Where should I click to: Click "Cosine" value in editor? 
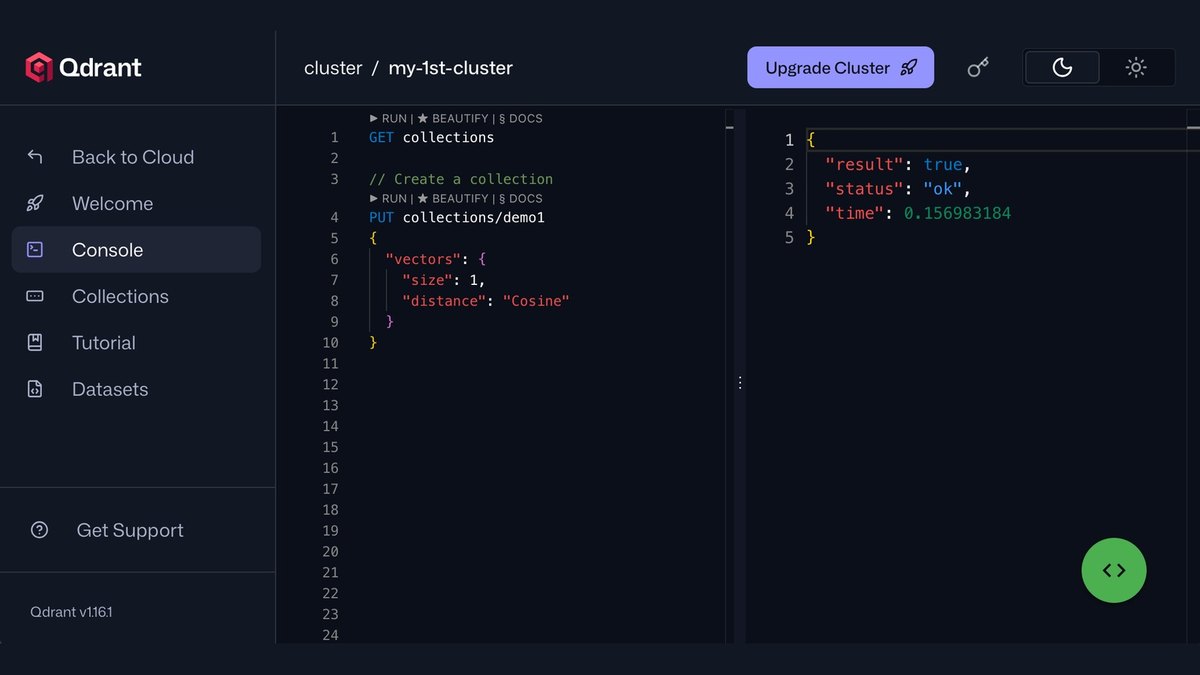(536, 301)
